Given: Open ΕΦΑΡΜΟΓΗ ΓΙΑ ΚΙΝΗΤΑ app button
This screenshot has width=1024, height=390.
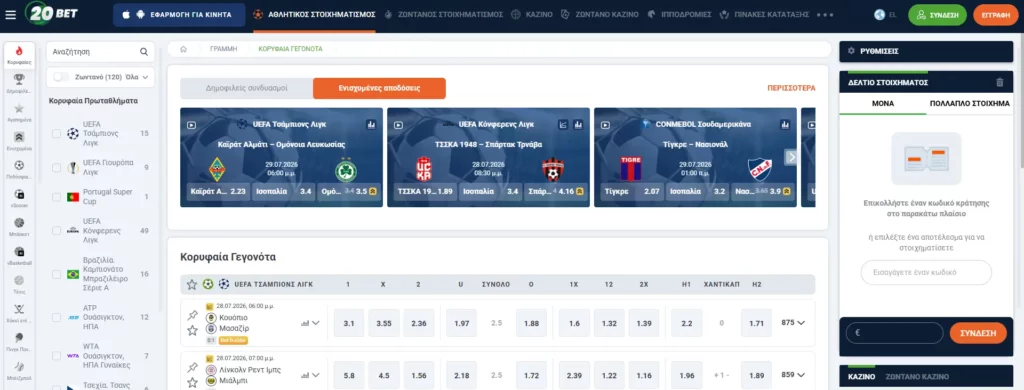Looking at the screenshot, I should pyautogui.click(x=179, y=14).
